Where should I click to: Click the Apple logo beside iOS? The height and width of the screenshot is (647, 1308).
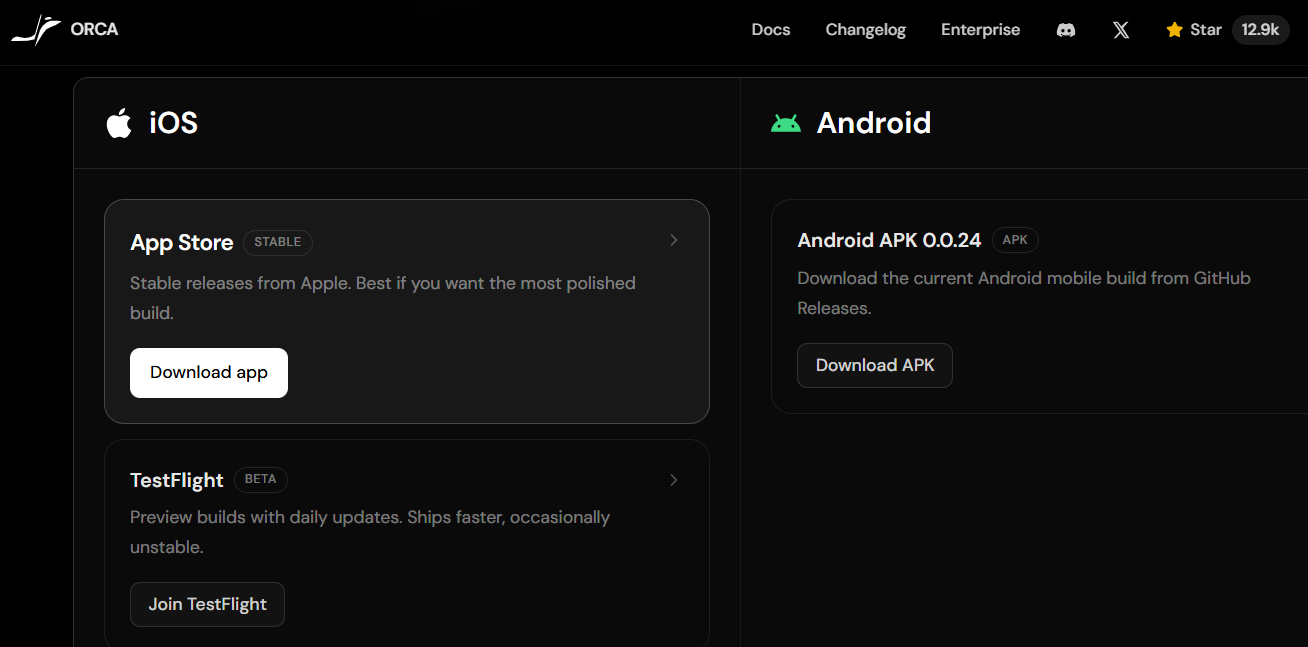tap(119, 123)
